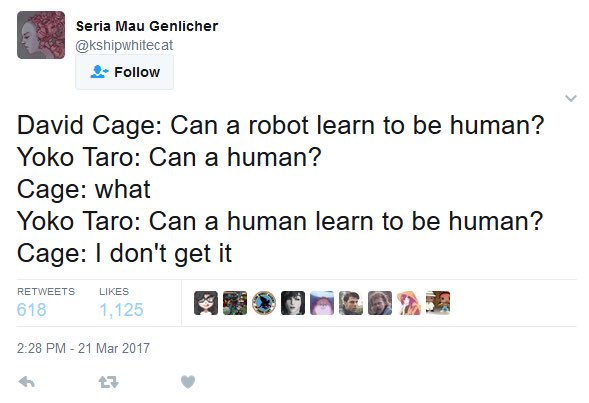Click the reply arrow icon
The height and width of the screenshot is (403, 589).
(26, 382)
